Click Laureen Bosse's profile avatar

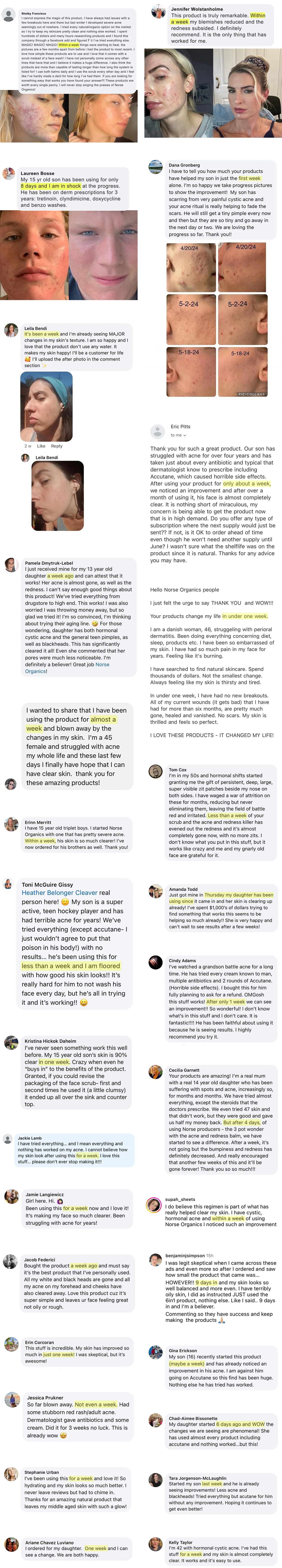(x=9, y=173)
